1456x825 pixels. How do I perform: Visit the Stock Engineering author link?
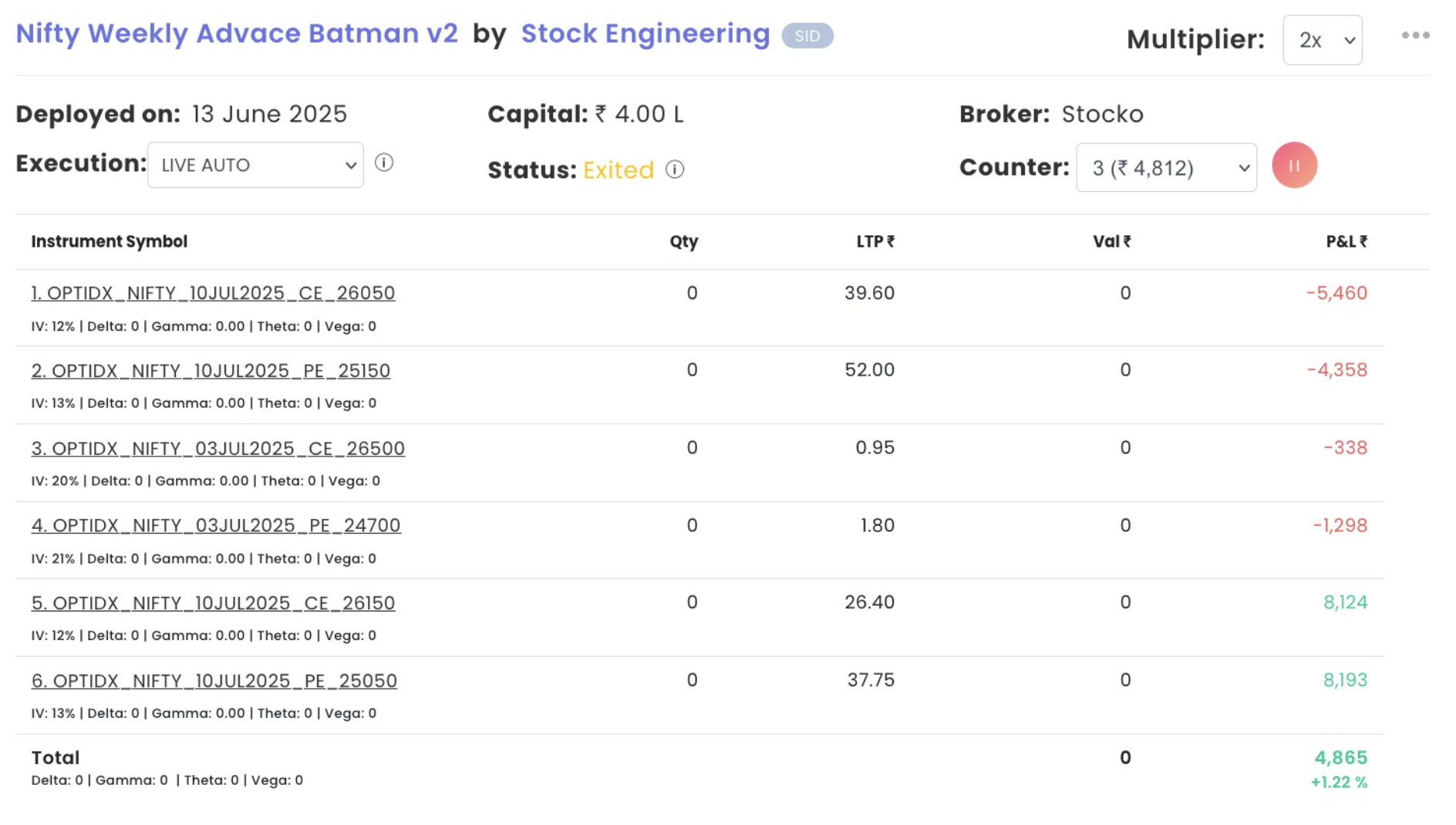[x=645, y=34]
